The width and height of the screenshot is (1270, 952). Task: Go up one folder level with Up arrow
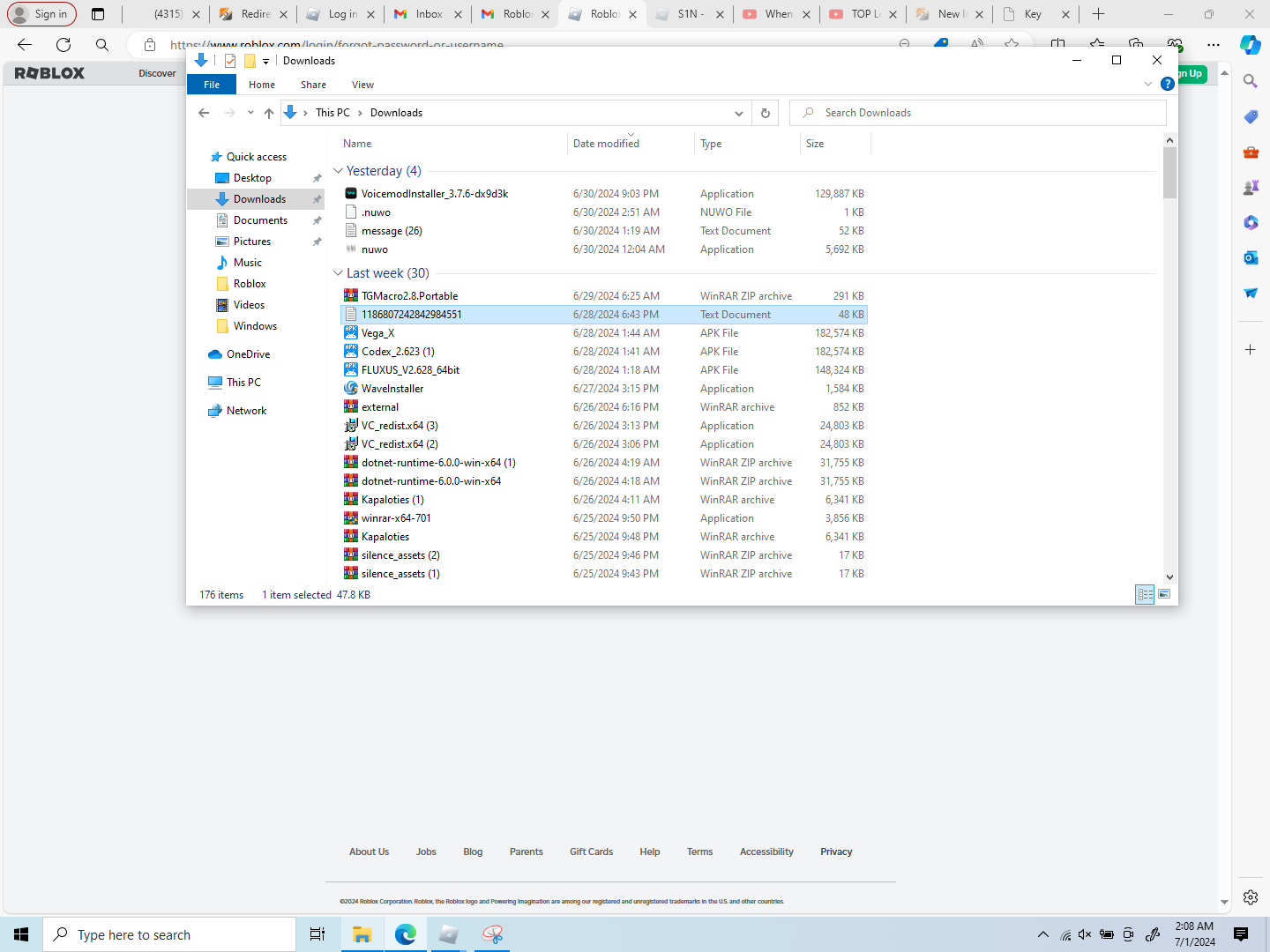[269, 113]
